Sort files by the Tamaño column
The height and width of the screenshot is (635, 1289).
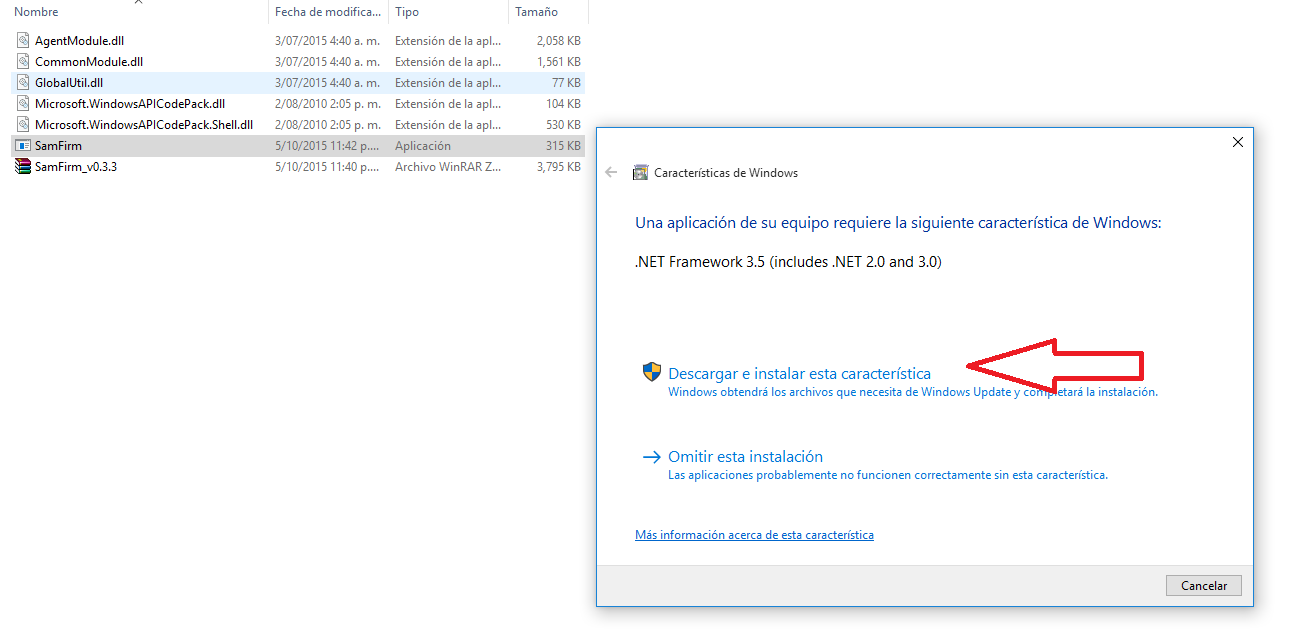[x=536, y=11]
